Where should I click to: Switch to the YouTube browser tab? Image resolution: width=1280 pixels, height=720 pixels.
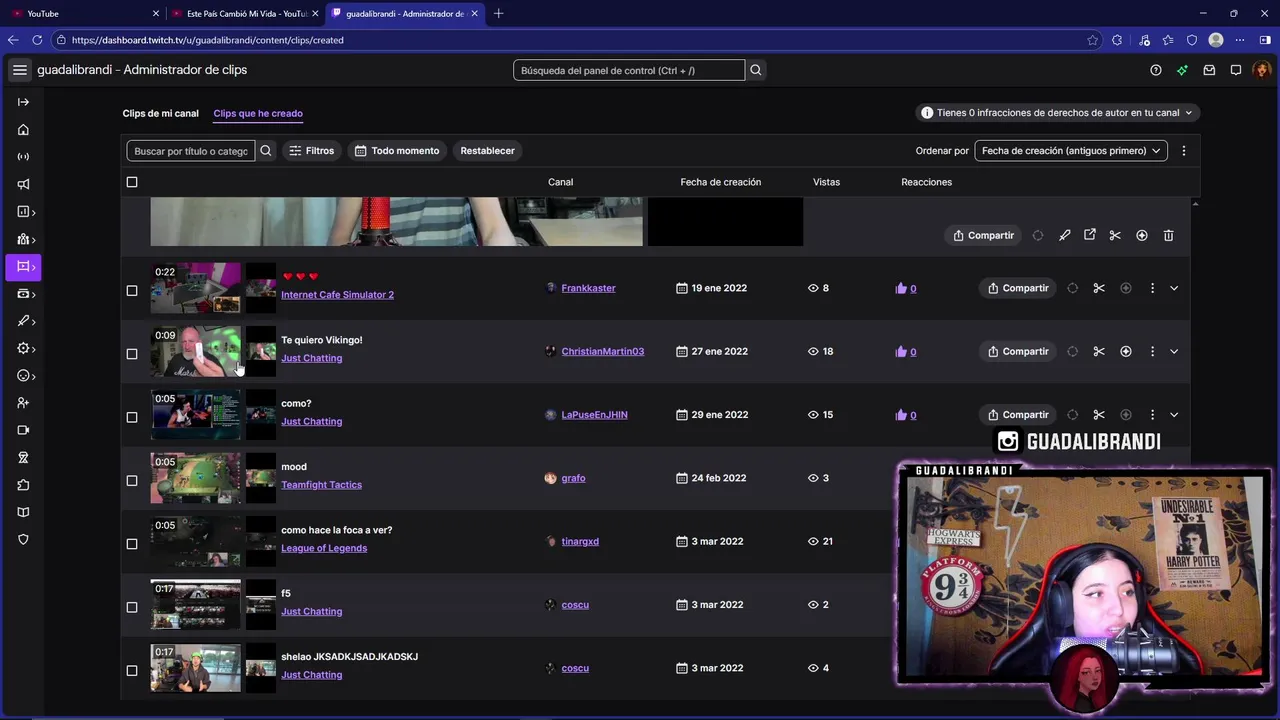point(85,13)
